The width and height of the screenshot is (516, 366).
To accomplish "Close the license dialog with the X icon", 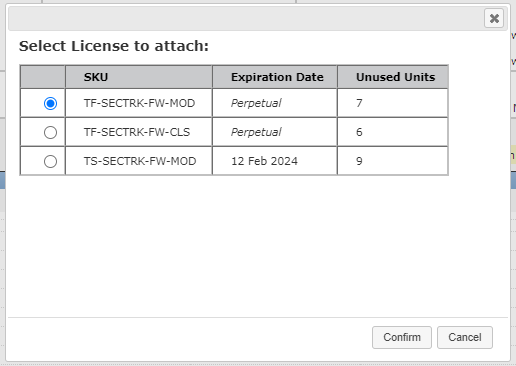I will (494, 18).
